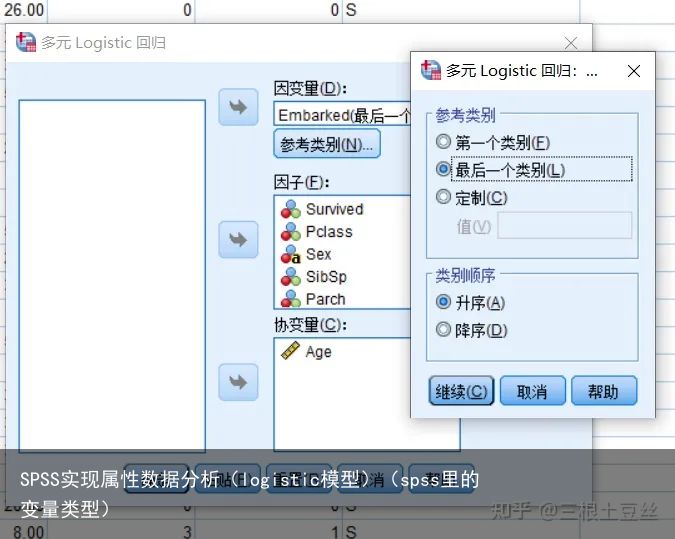Click the Embarked dependent variable field
The height and width of the screenshot is (539, 675).
342,115
